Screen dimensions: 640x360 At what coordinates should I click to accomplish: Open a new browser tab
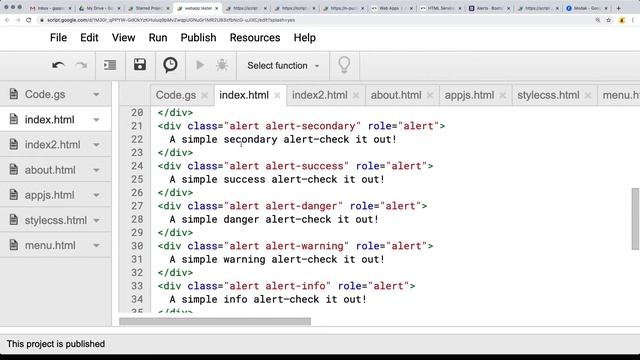618,8
